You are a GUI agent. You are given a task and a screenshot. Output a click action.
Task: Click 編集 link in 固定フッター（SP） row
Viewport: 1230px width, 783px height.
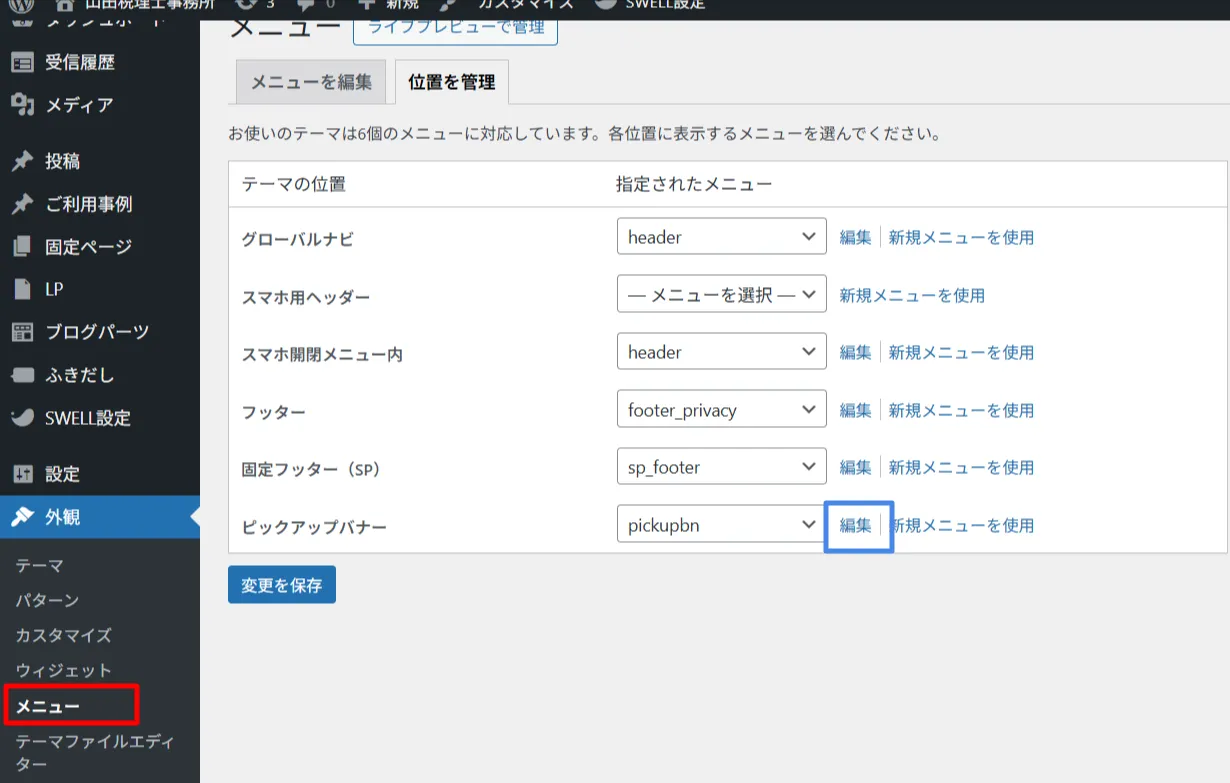point(856,467)
